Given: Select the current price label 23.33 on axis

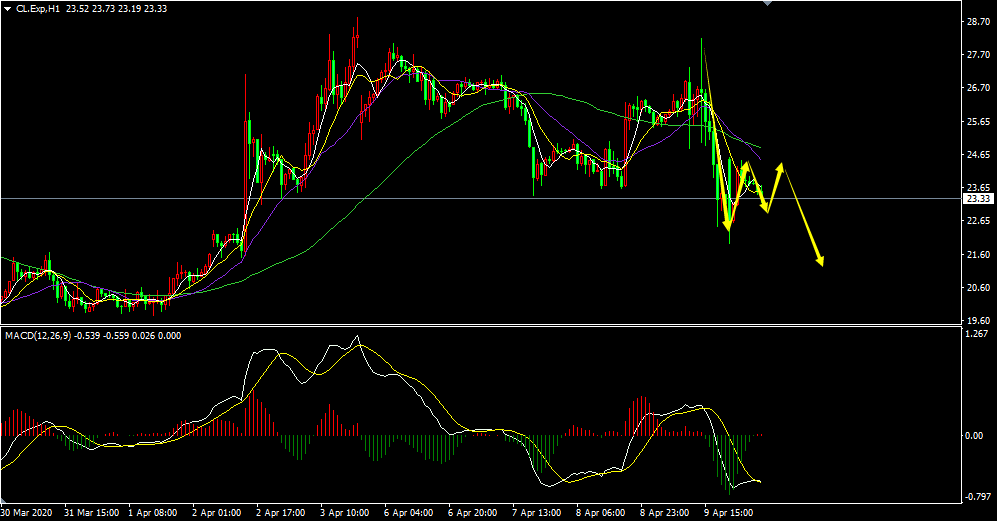Looking at the screenshot, I should pyautogui.click(x=978, y=199).
